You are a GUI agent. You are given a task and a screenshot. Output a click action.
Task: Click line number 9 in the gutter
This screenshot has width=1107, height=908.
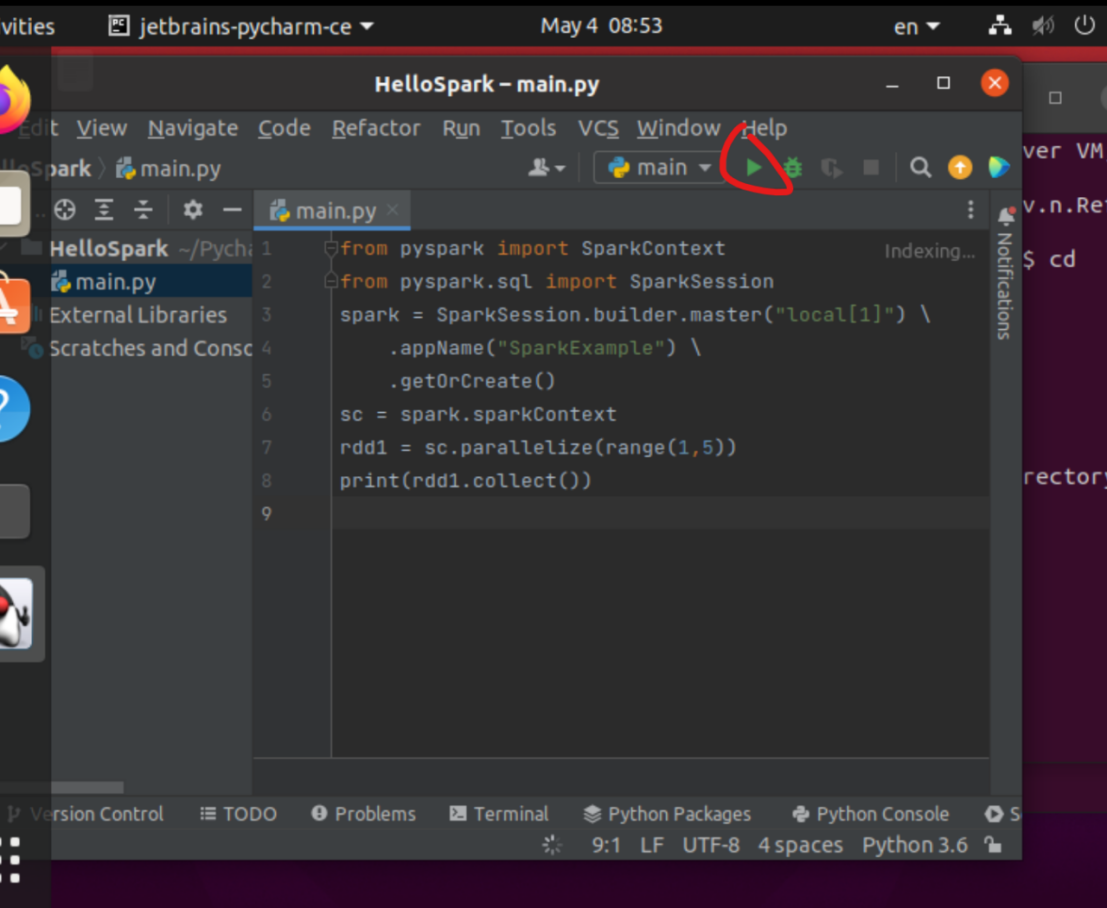266,513
